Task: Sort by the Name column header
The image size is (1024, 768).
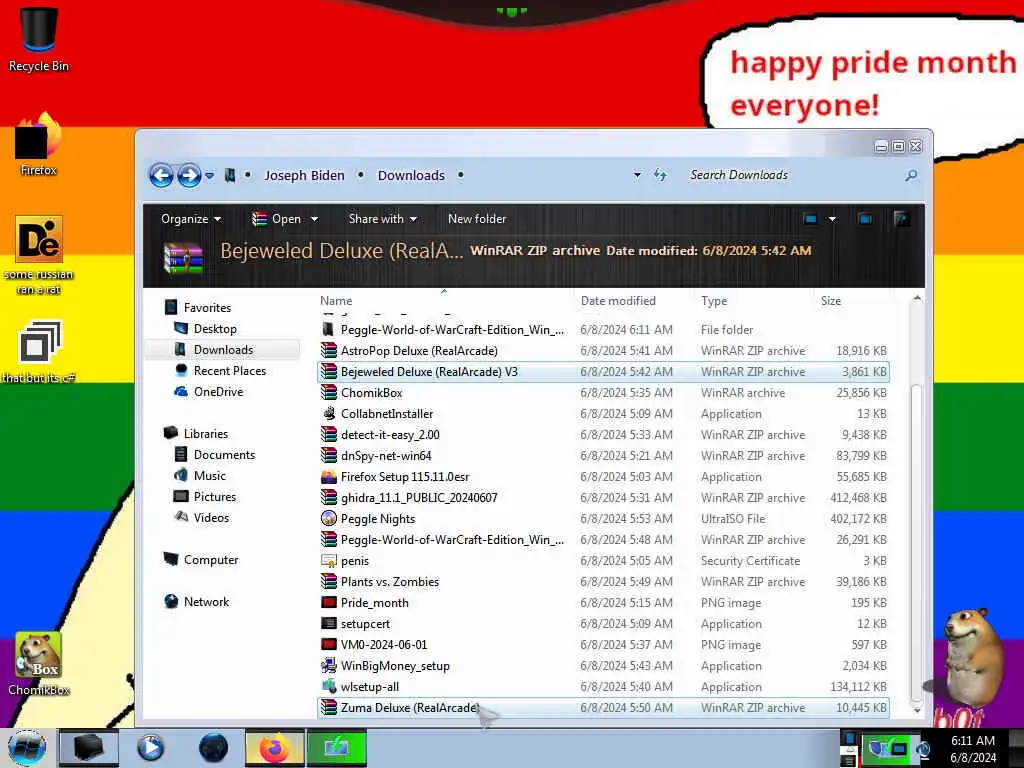Action: coord(336,301)
